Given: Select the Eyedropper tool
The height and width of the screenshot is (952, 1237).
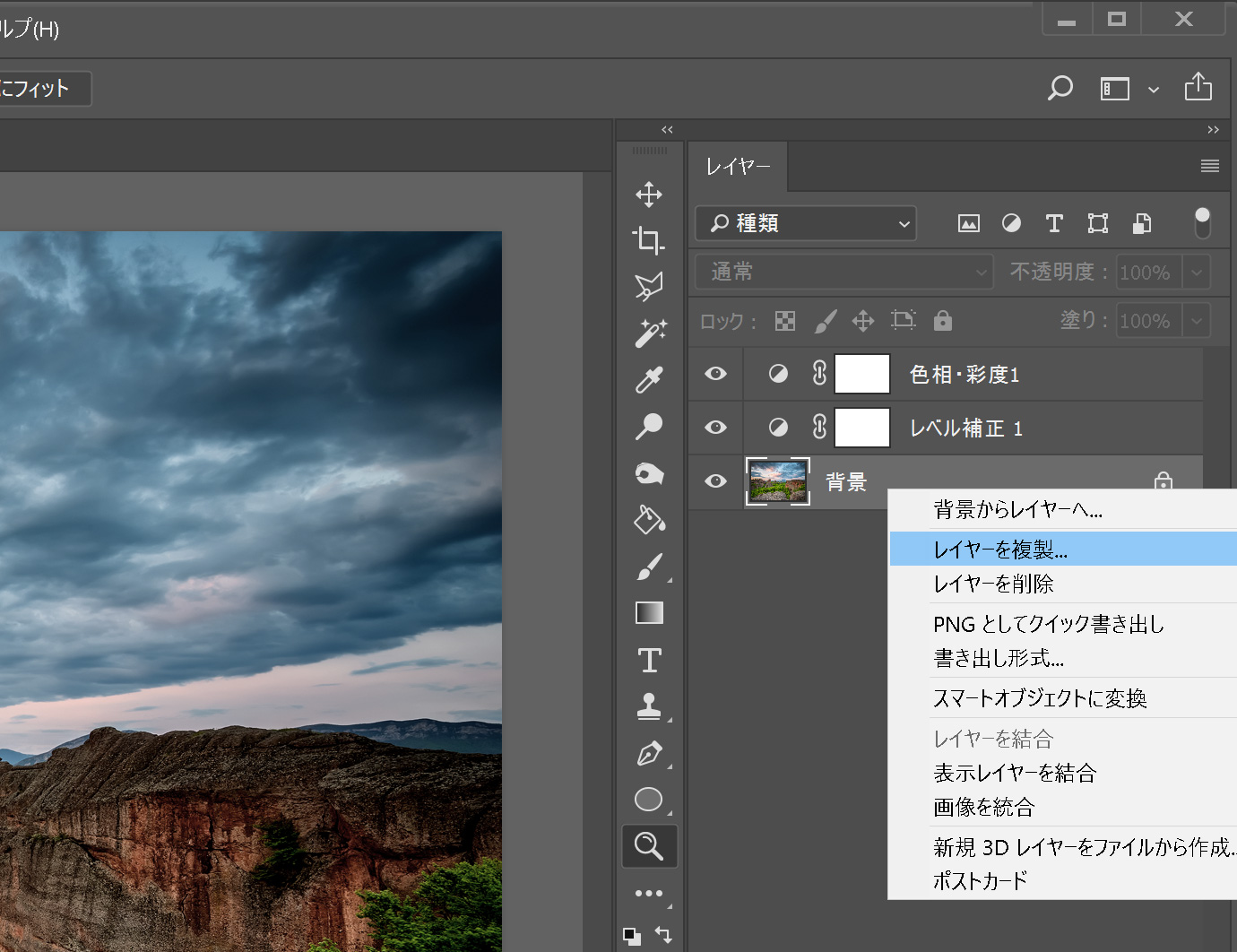Looking at the screenshot, I should (649, 380).
